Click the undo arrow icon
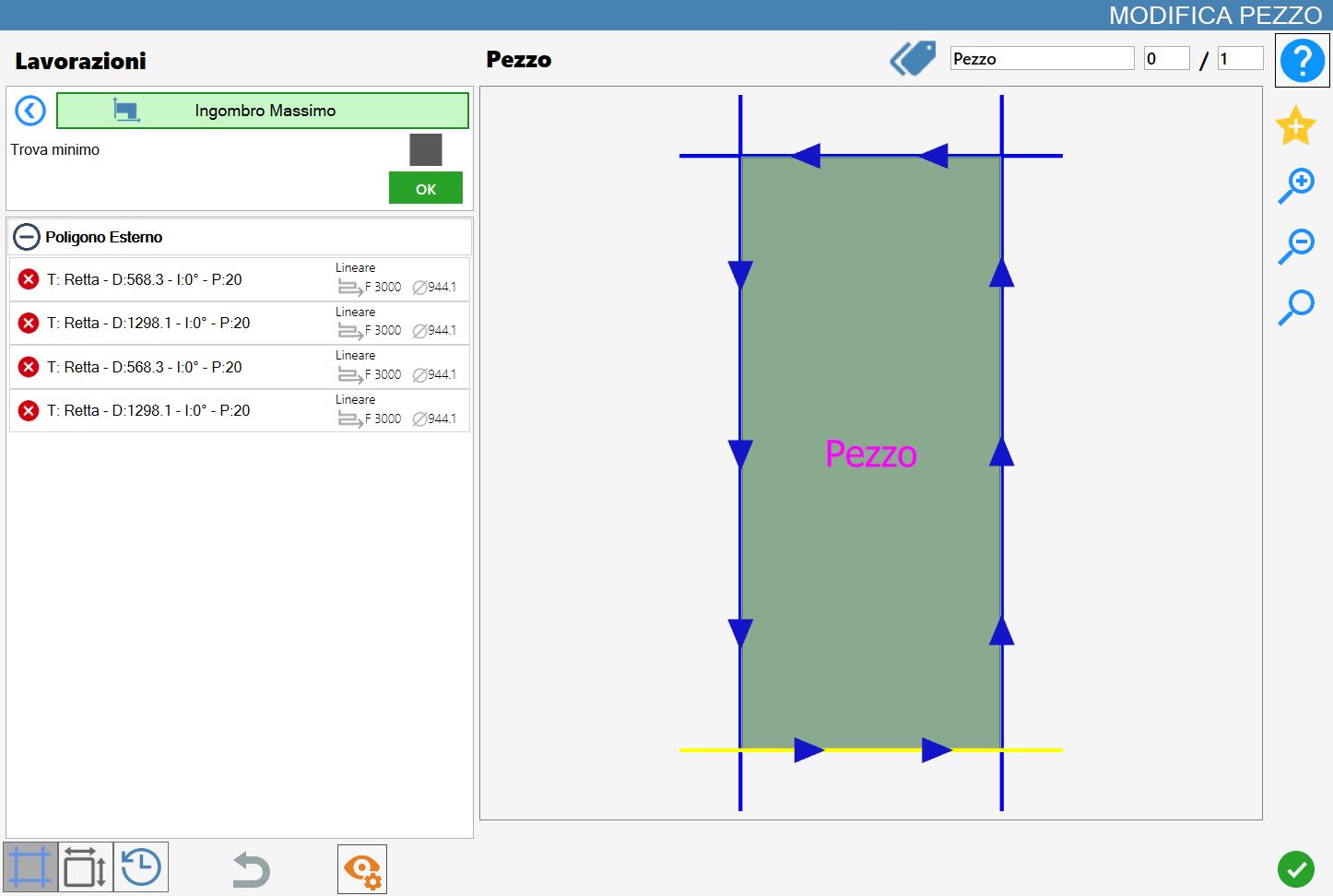The height and width of the screenshot is (896, 1333). pyautogui.click(x=251, y=869)
